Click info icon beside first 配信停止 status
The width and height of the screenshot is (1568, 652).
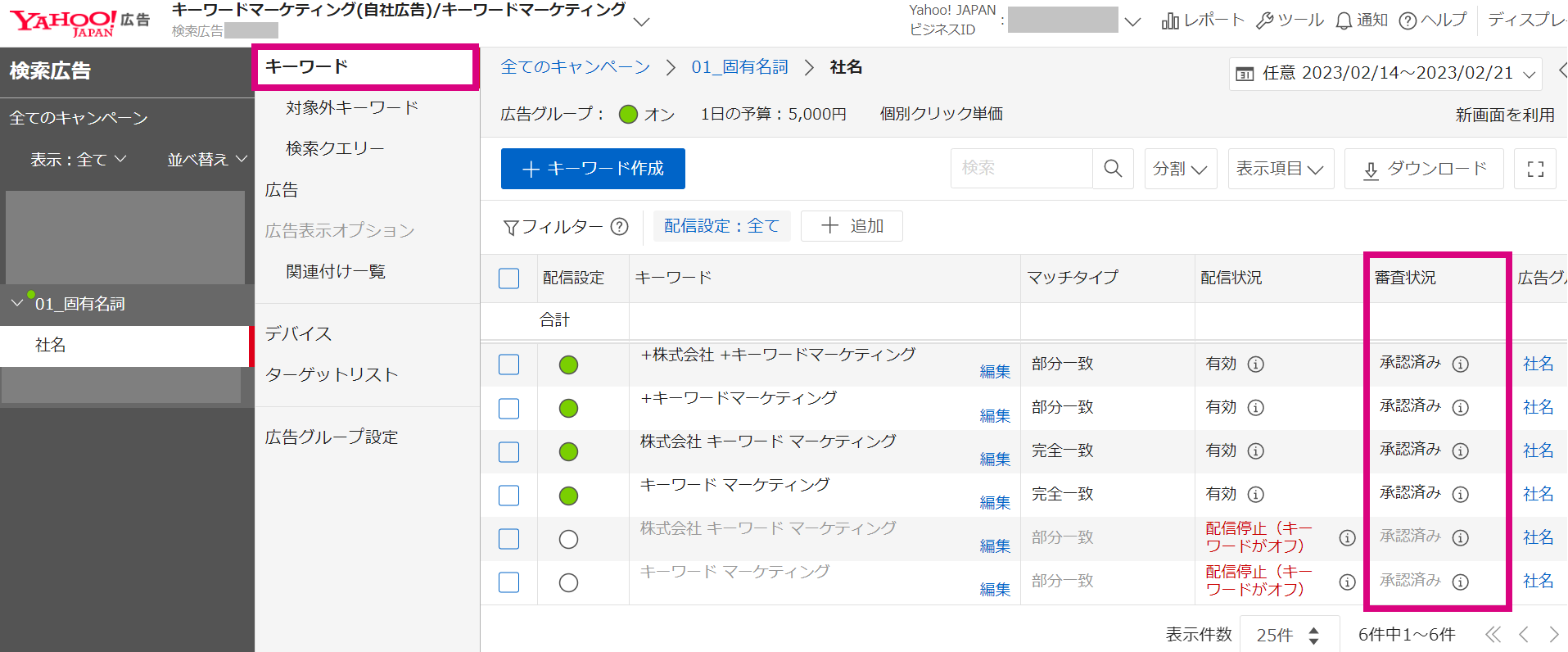(x=1347, y=537)
